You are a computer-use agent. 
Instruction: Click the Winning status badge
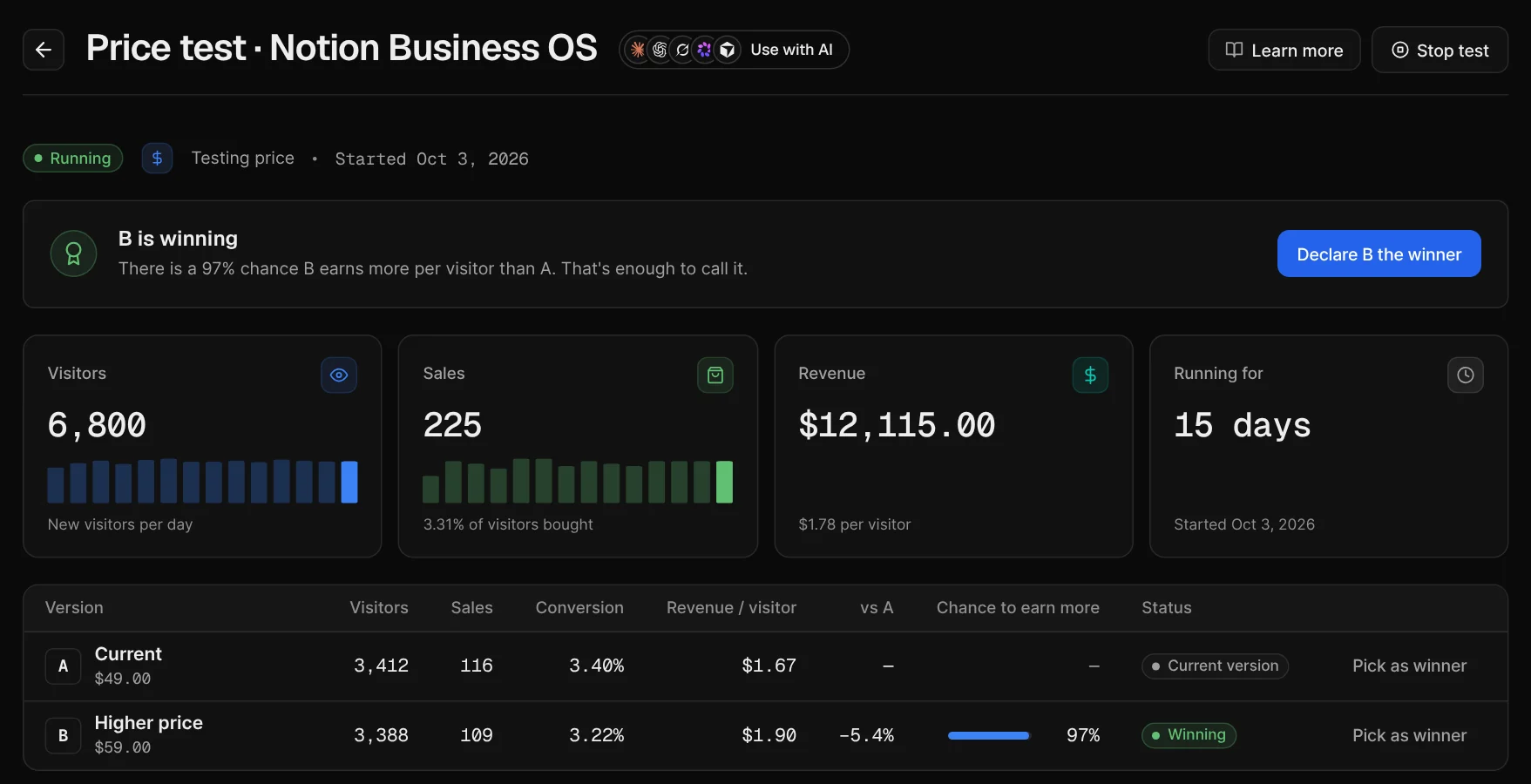(1189, 735)
